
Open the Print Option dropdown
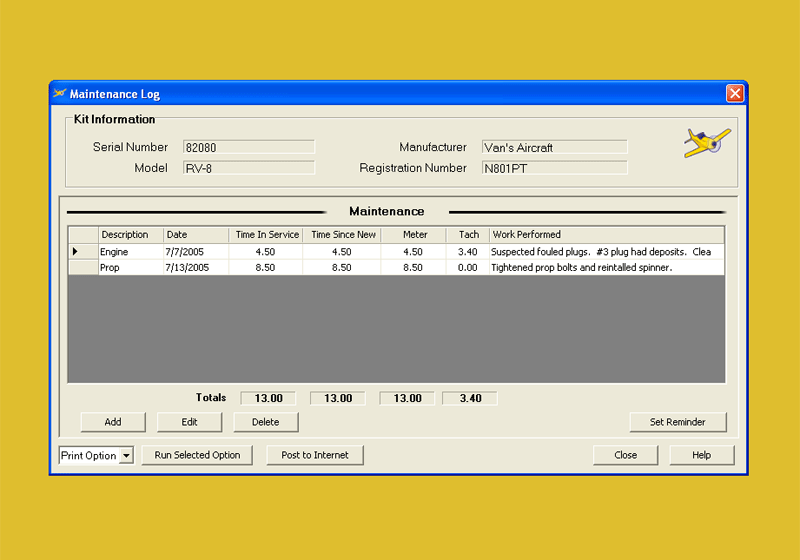[126, 456]
